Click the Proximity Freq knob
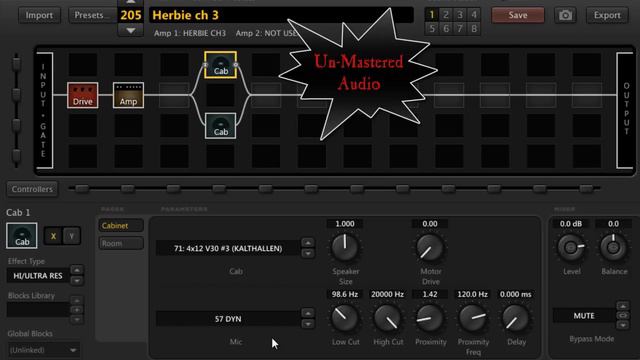The image size is (640, 360). click(x=473, y=318)
